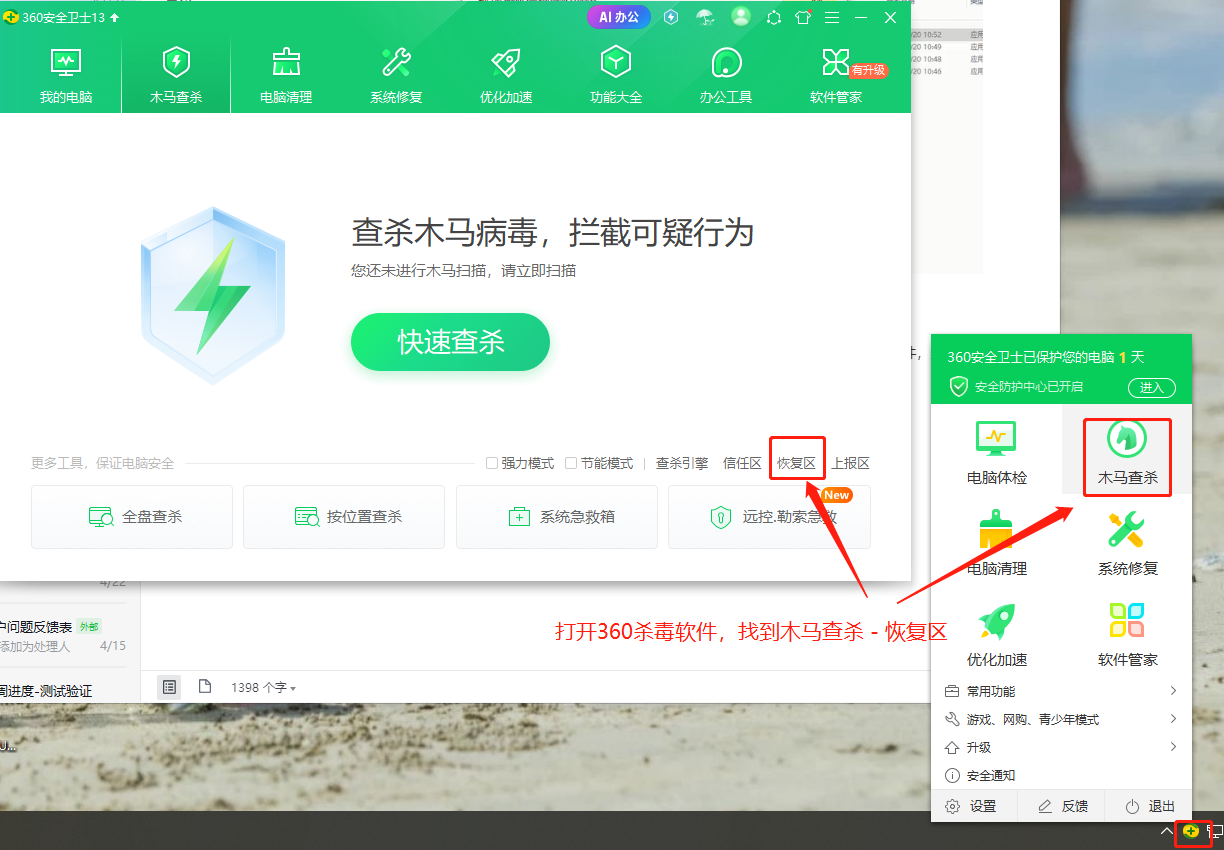
Task: Open 我的电脑 tab in 360 main window
Action: (66, 75)
